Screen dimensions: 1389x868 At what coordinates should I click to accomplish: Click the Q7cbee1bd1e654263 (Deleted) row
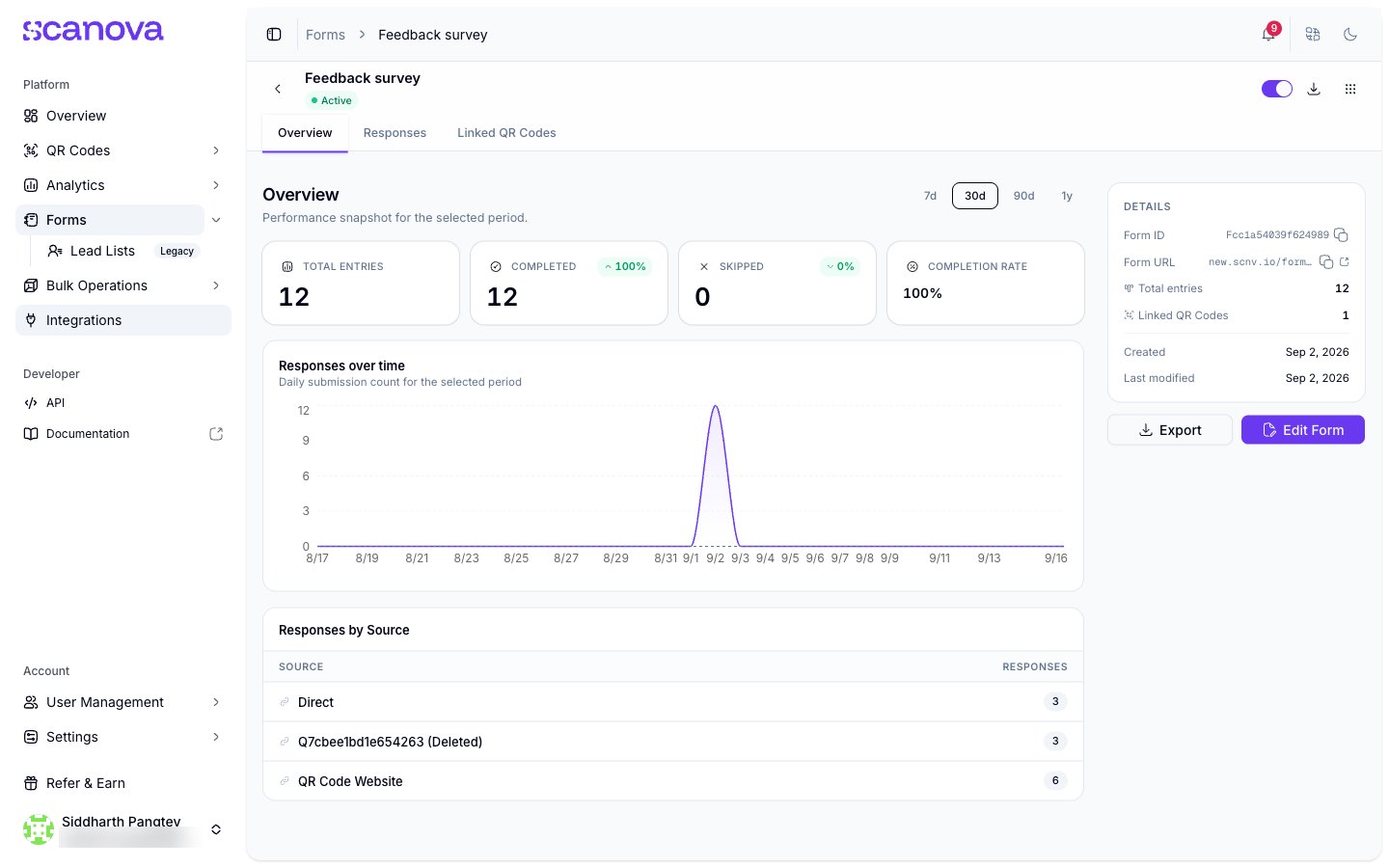click(x=673, y=742)
